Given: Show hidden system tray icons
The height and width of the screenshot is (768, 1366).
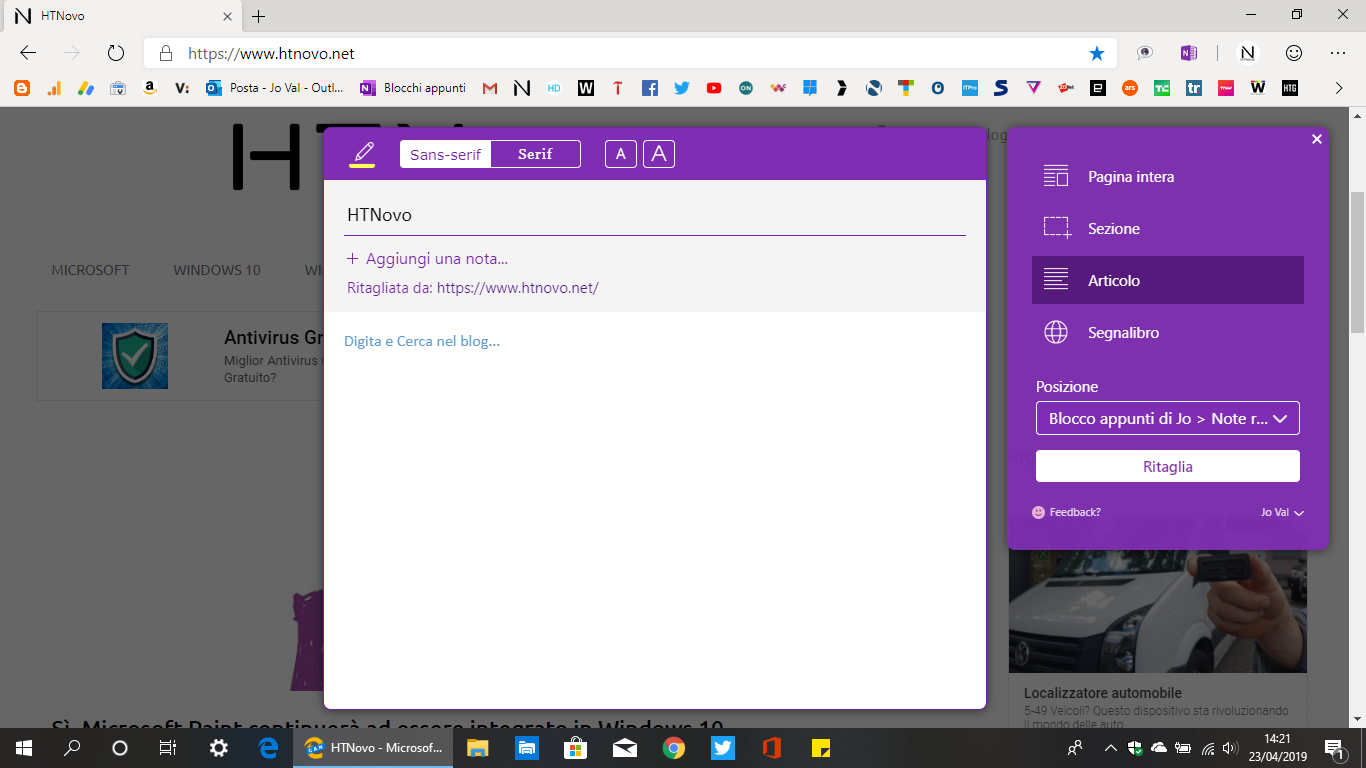Looking at the screenshot, I should pyautogui.click(x=1110, y=748).
